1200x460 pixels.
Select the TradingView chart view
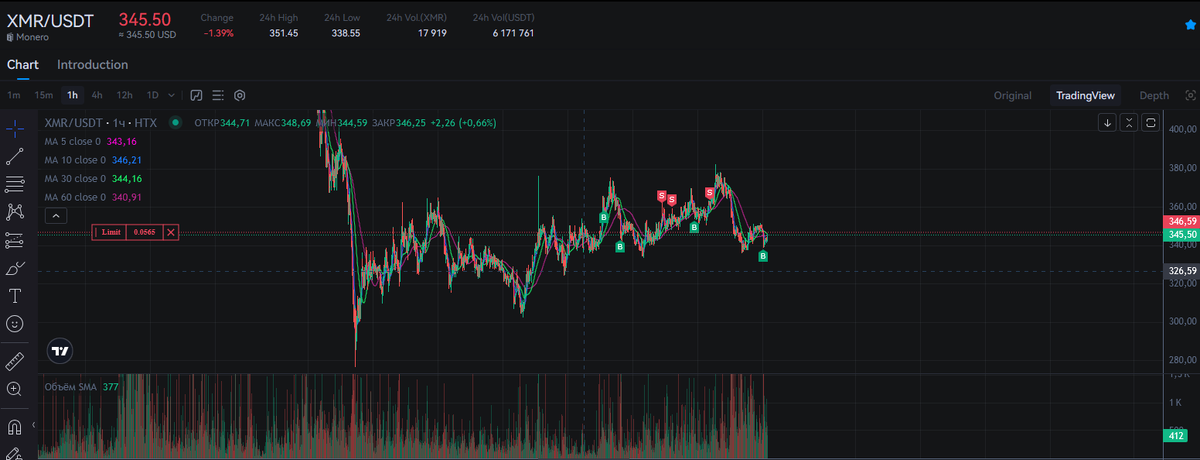1085,96
